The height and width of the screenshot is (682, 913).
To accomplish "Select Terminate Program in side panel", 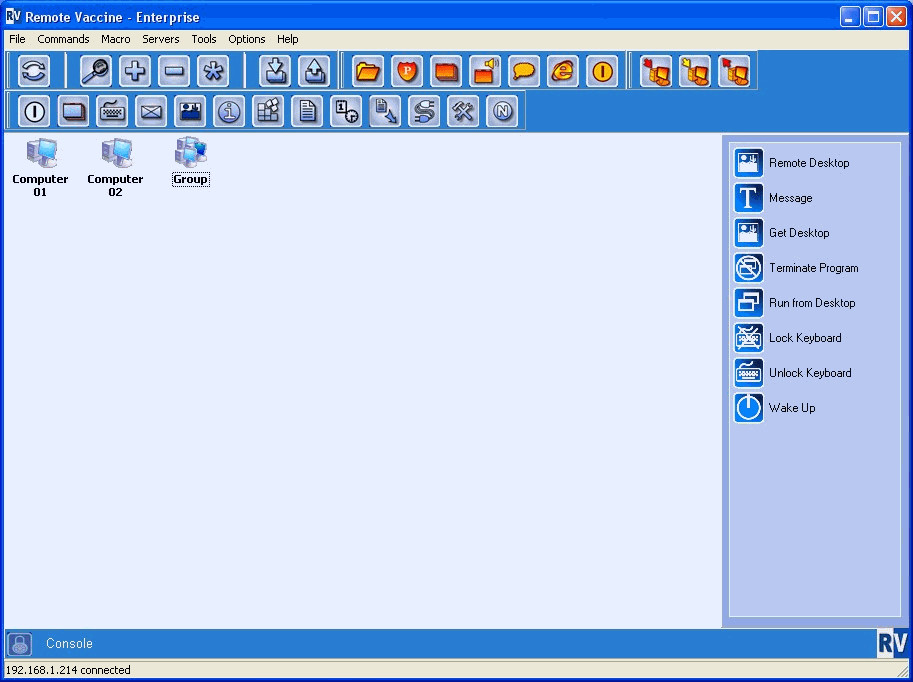I will (x=796, y=268).
